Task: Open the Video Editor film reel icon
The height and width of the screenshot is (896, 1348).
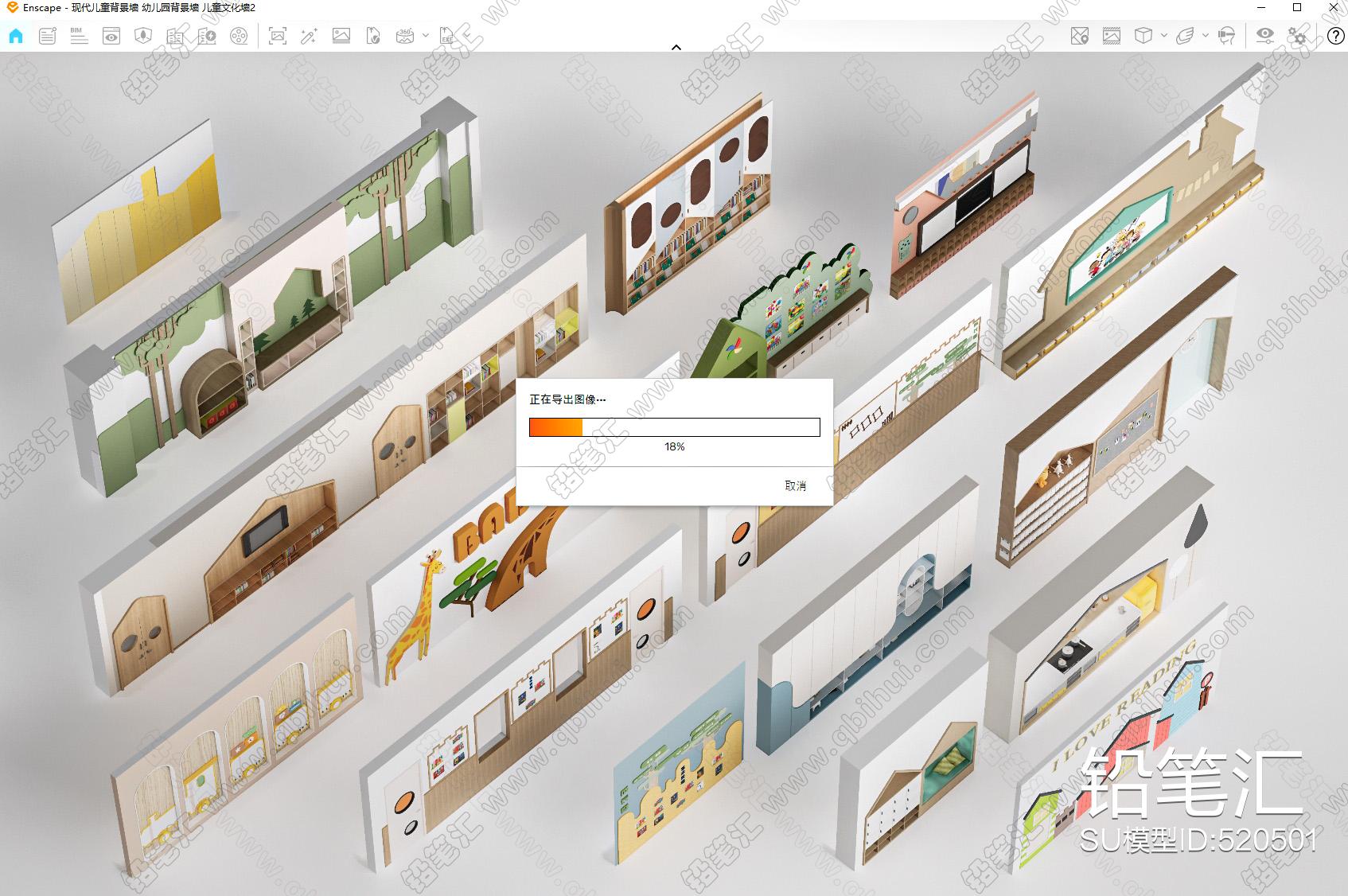Action: [239, 36]
